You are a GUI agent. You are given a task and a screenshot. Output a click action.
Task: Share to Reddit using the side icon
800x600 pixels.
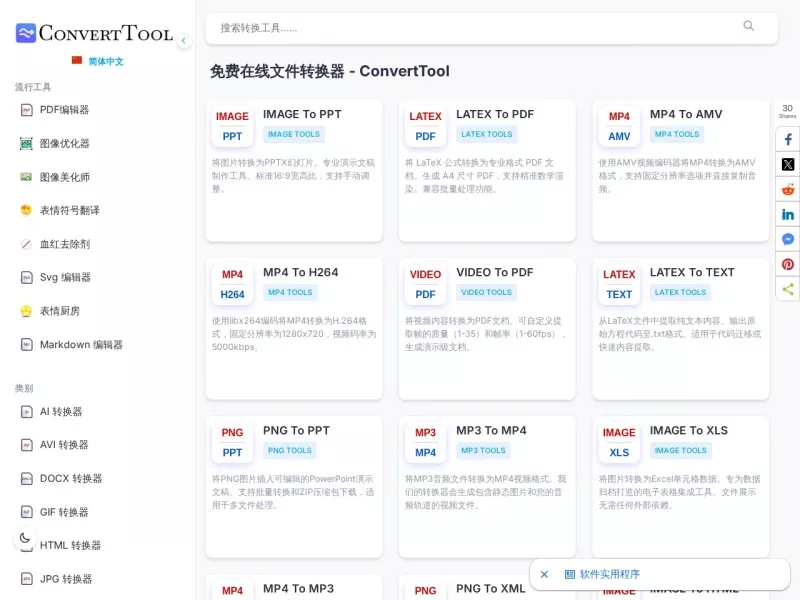pos(788,189)
